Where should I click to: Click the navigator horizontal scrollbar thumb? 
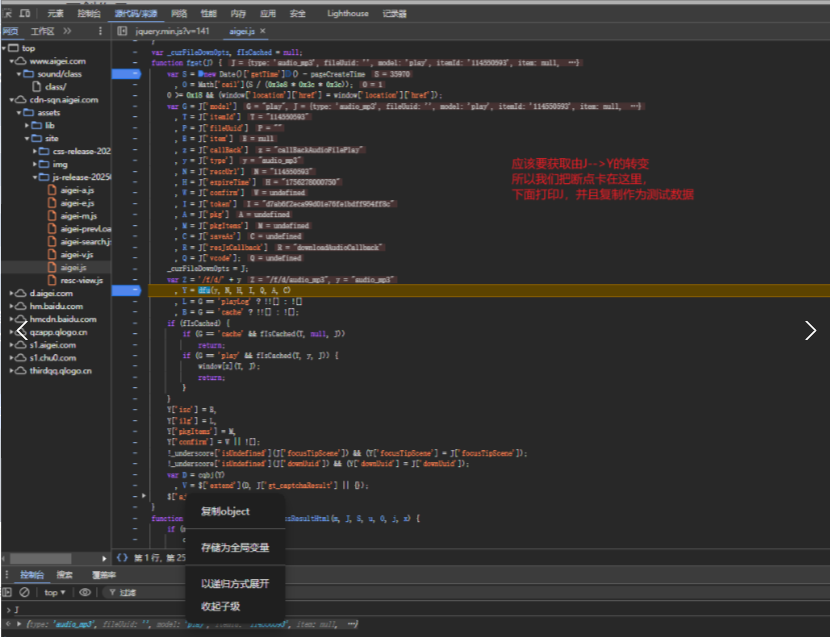point(41,558)
